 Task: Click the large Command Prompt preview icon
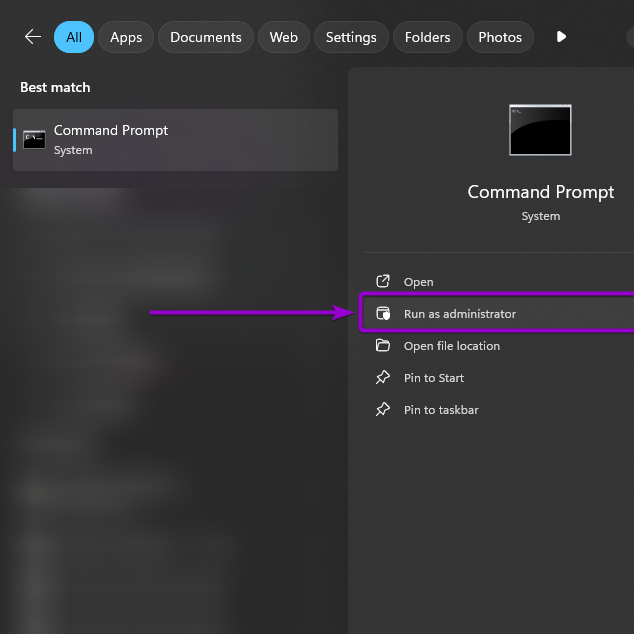540,130
